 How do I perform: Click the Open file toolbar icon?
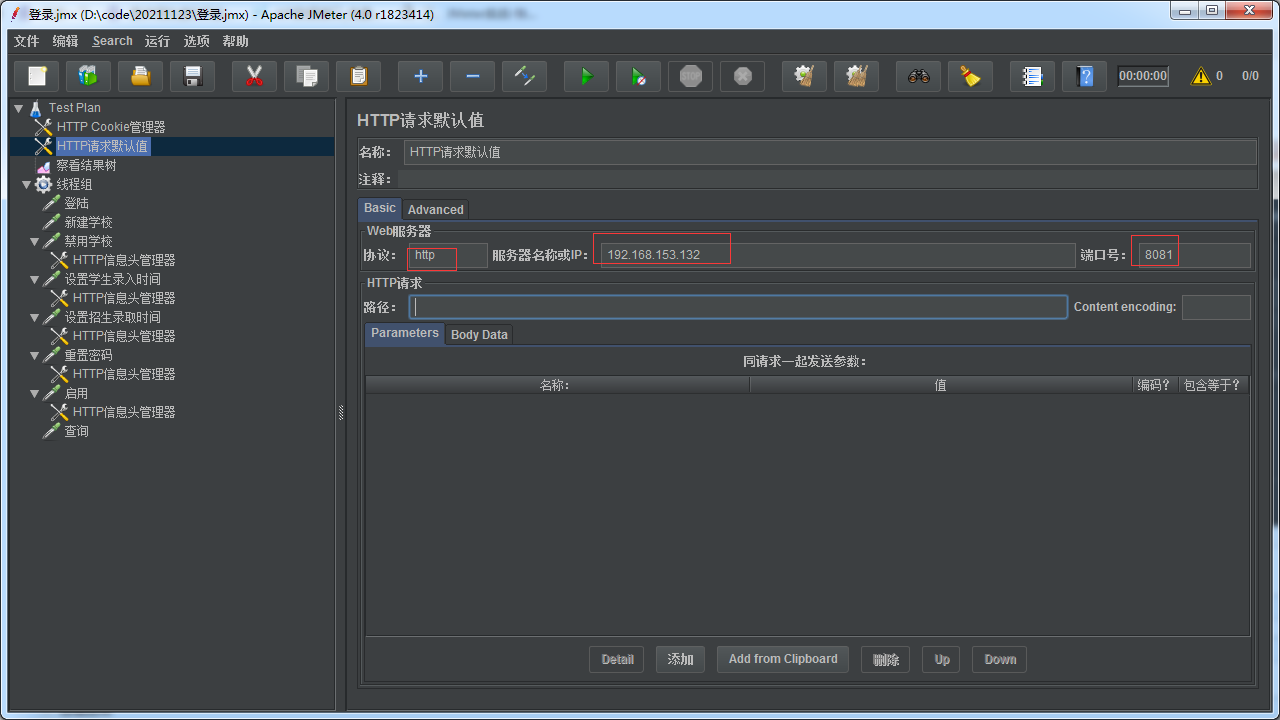coord(141,76)
